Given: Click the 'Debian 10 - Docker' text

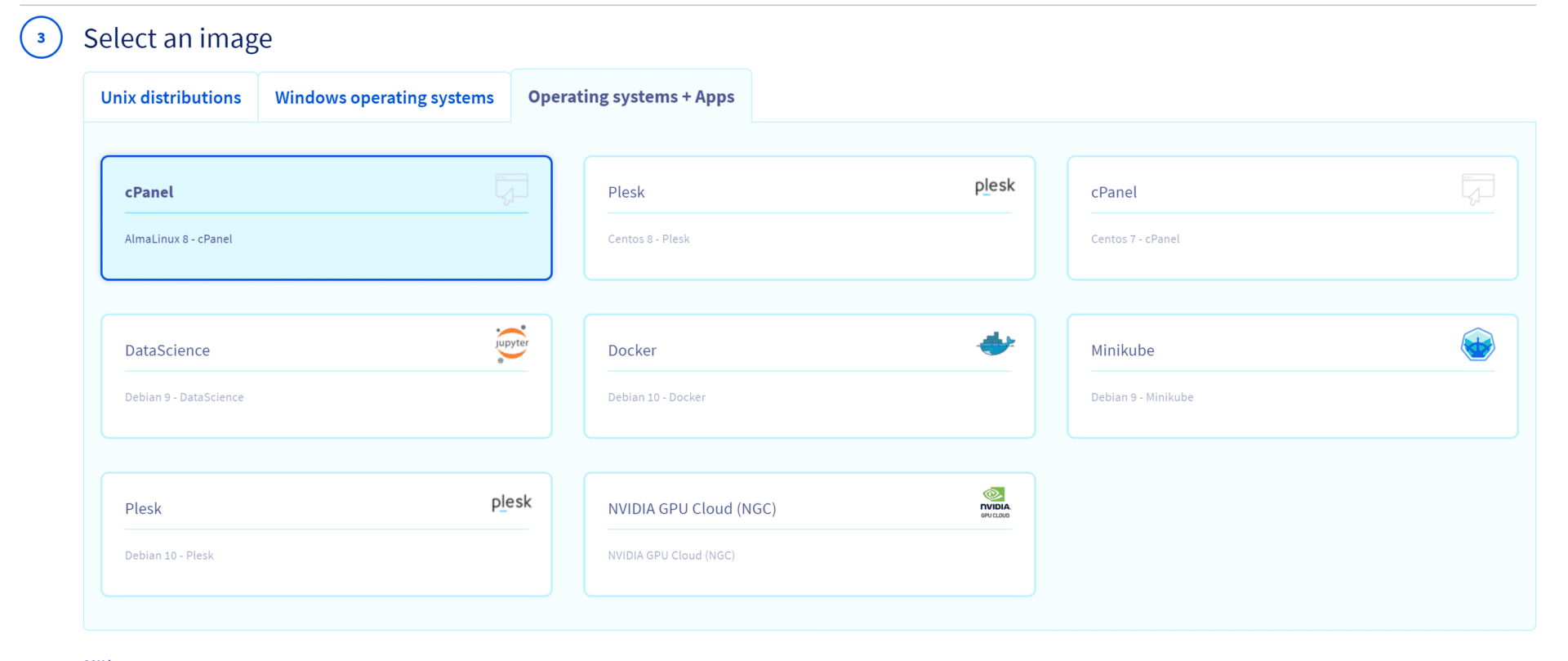Looking at the screenshot, I should [657, 398].
